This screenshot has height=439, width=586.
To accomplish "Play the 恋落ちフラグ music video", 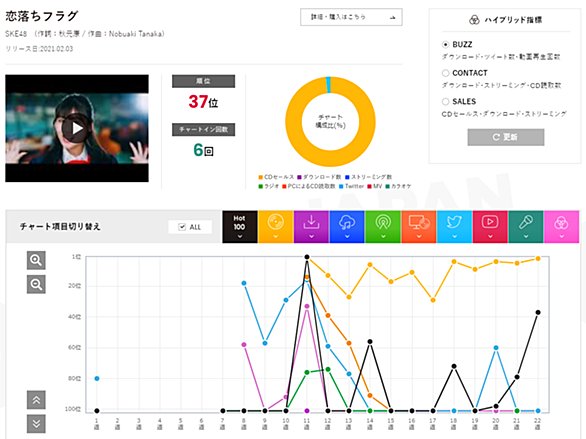I will coord(77,128).
